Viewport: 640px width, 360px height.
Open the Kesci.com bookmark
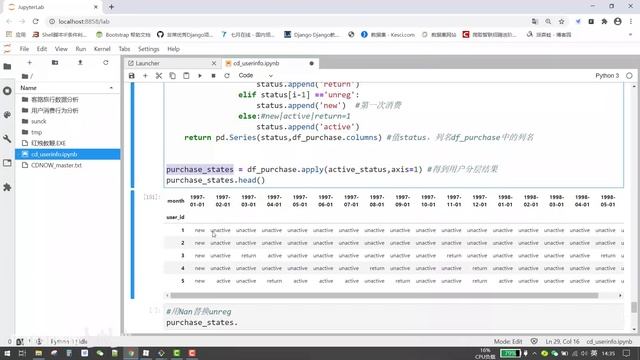click(x=388, y=35)
